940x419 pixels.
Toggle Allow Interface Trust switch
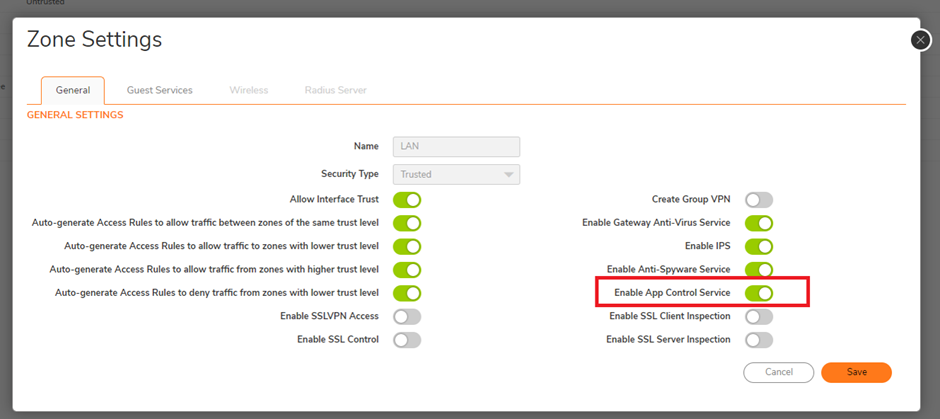coord(407,200)
